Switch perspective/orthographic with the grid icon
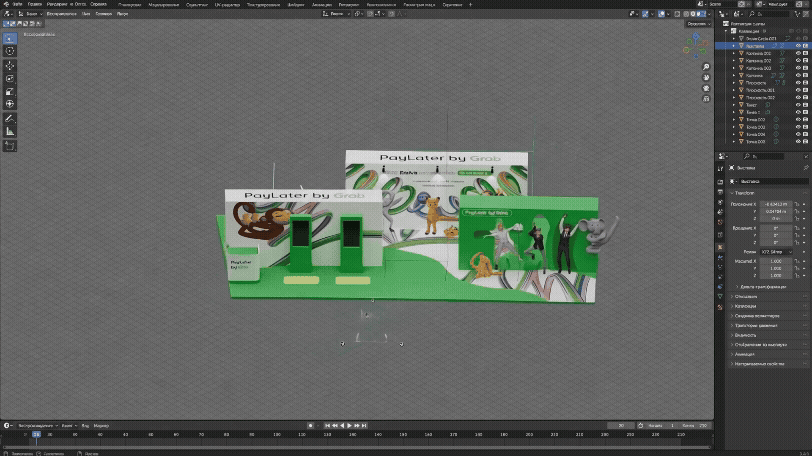The height and width of the screenshot is (456, 812). (x=706, y=98)
